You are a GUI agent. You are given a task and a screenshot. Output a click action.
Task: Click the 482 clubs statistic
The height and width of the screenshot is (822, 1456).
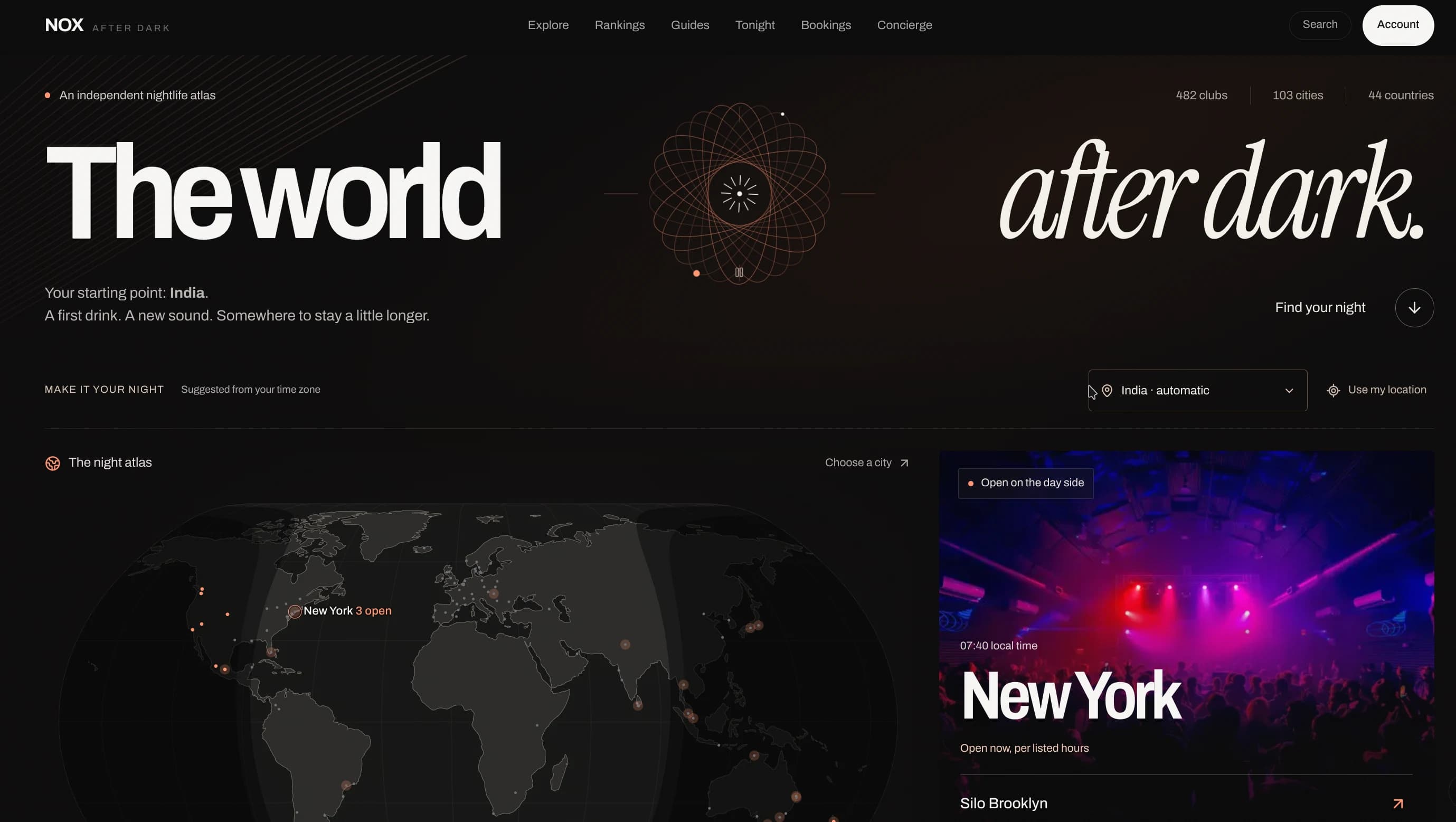coord(1202,95)
